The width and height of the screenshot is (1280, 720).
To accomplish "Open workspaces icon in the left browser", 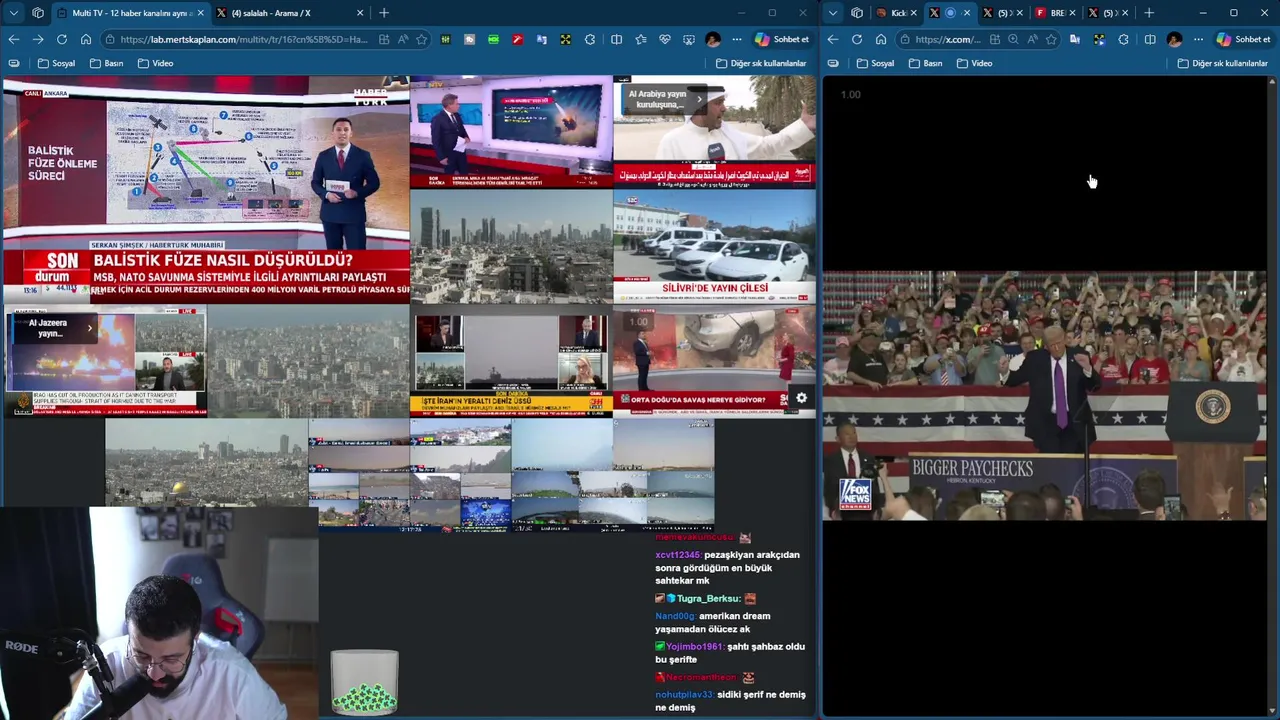I will point(38,13).
